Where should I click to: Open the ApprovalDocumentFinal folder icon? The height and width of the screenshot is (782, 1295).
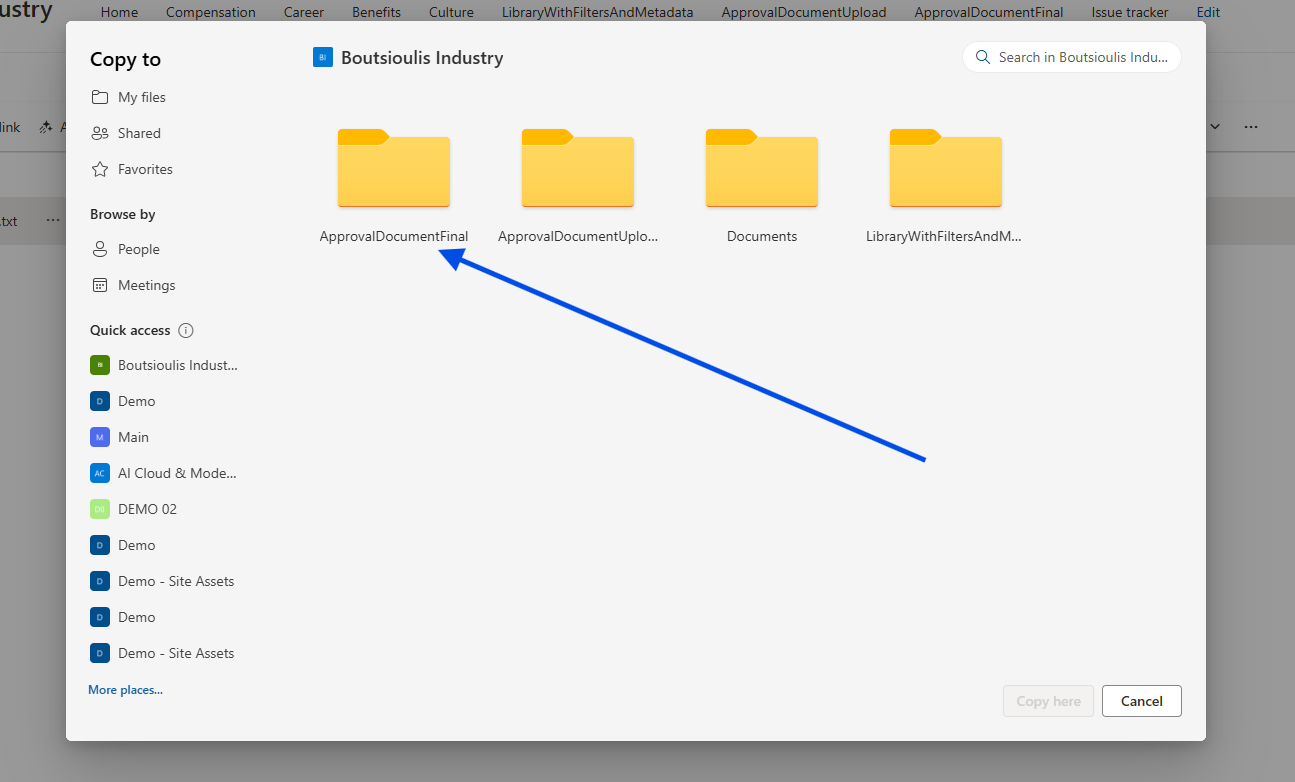pos(393,169)
